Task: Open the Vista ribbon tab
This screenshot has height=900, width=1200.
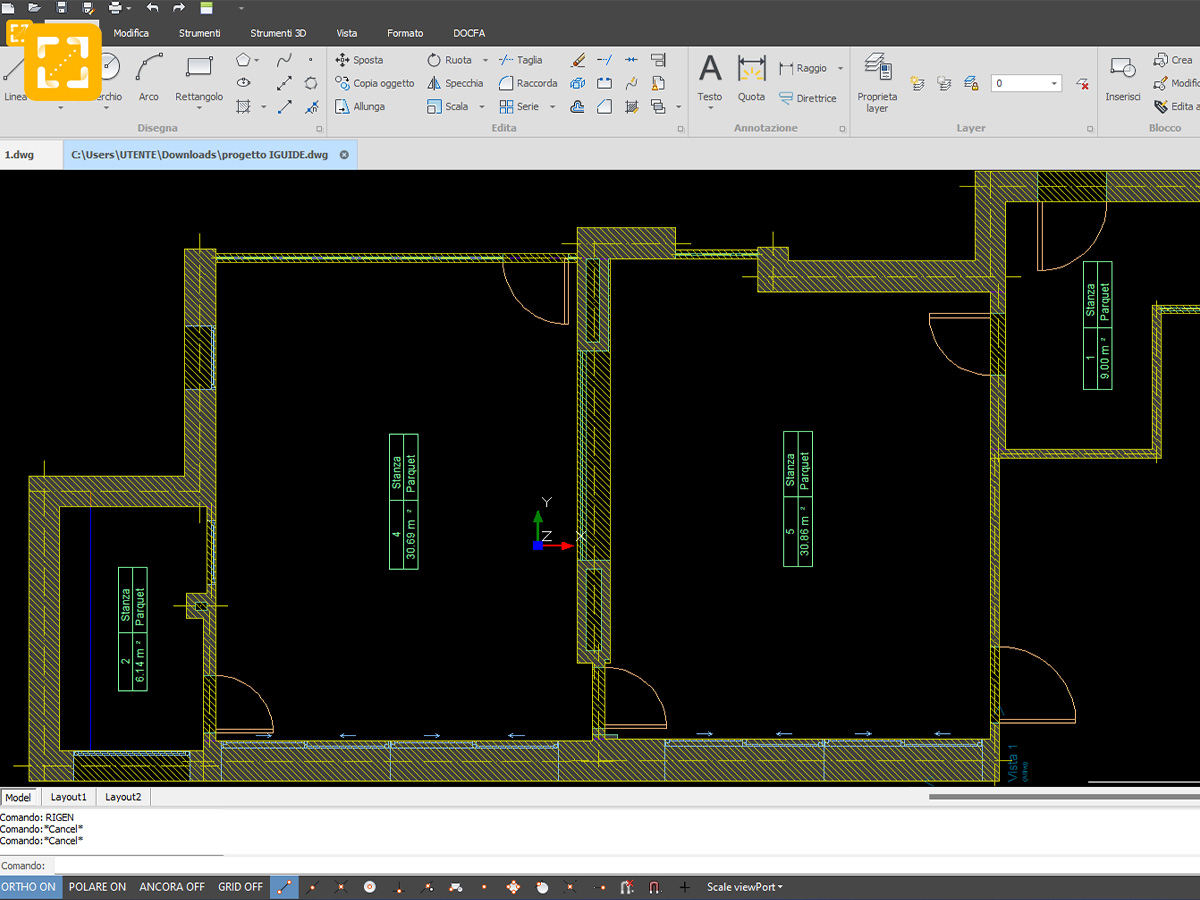Action: (347, 33)
